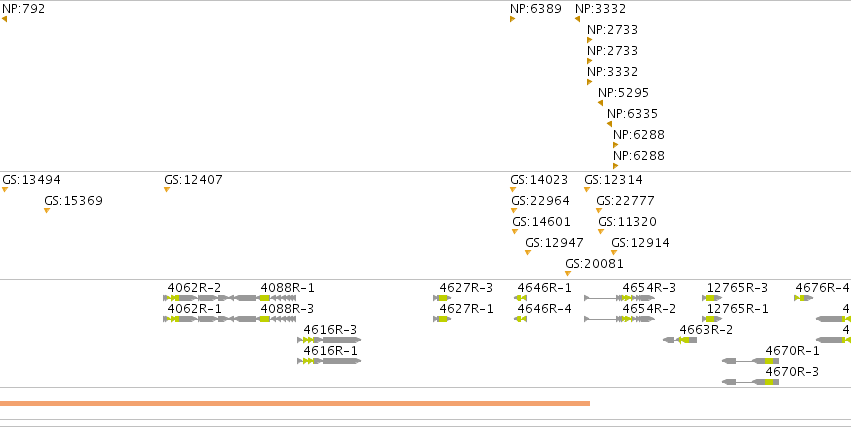Click the 4663R-2 transcript glyph

click(x=680, y=340)
